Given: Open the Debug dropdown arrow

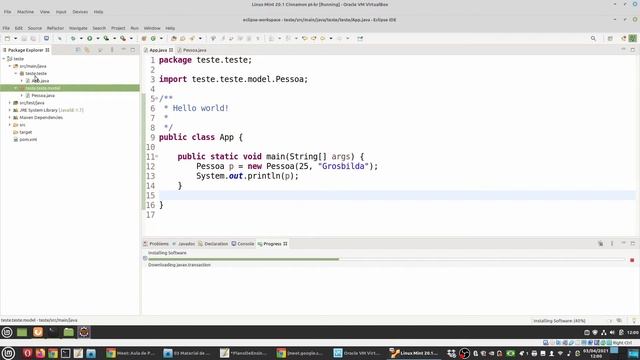Looking at the screenshot, I should pos(81,38).
